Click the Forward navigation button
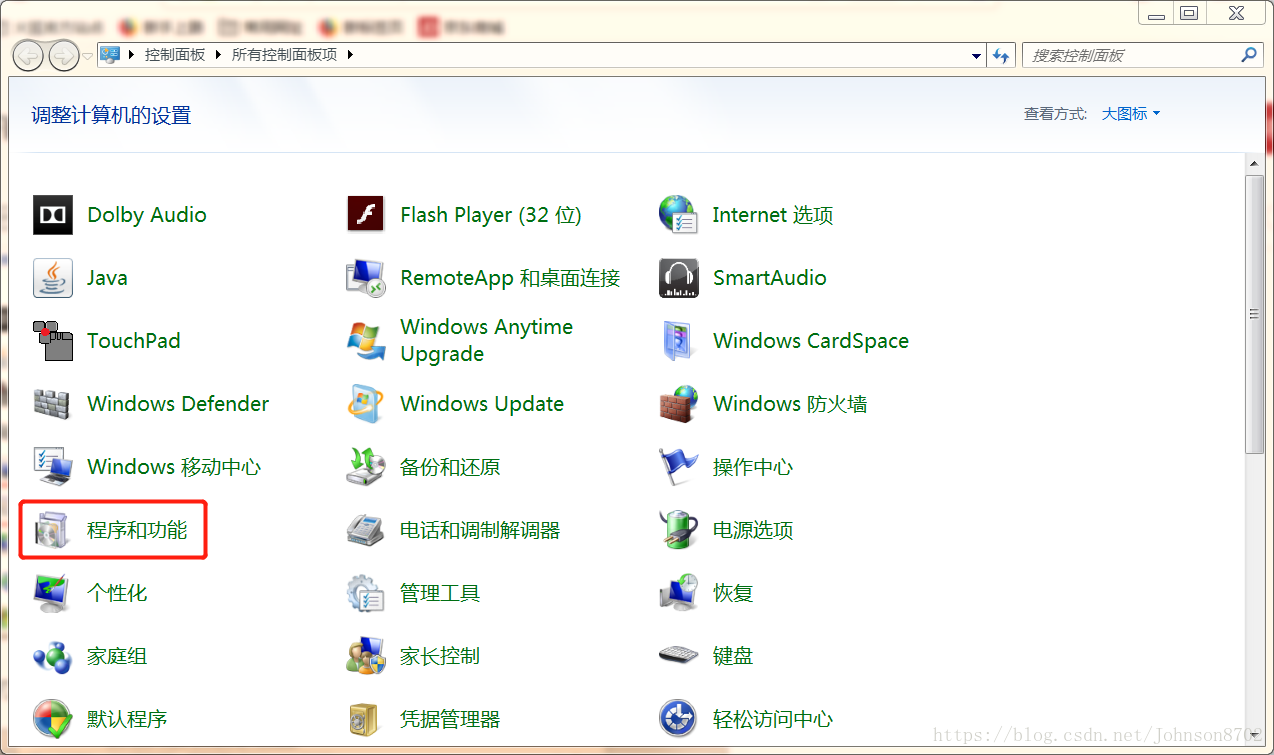The image size is (1274, 755). (x=64, y=55)
